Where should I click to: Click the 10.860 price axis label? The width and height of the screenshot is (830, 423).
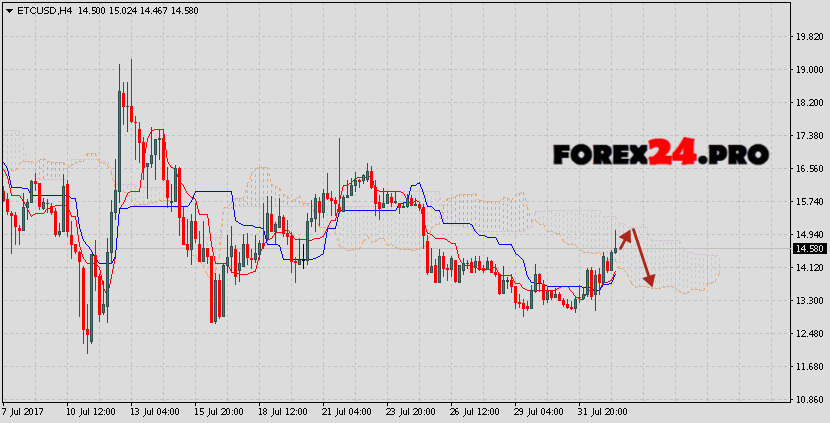(808, 399)
